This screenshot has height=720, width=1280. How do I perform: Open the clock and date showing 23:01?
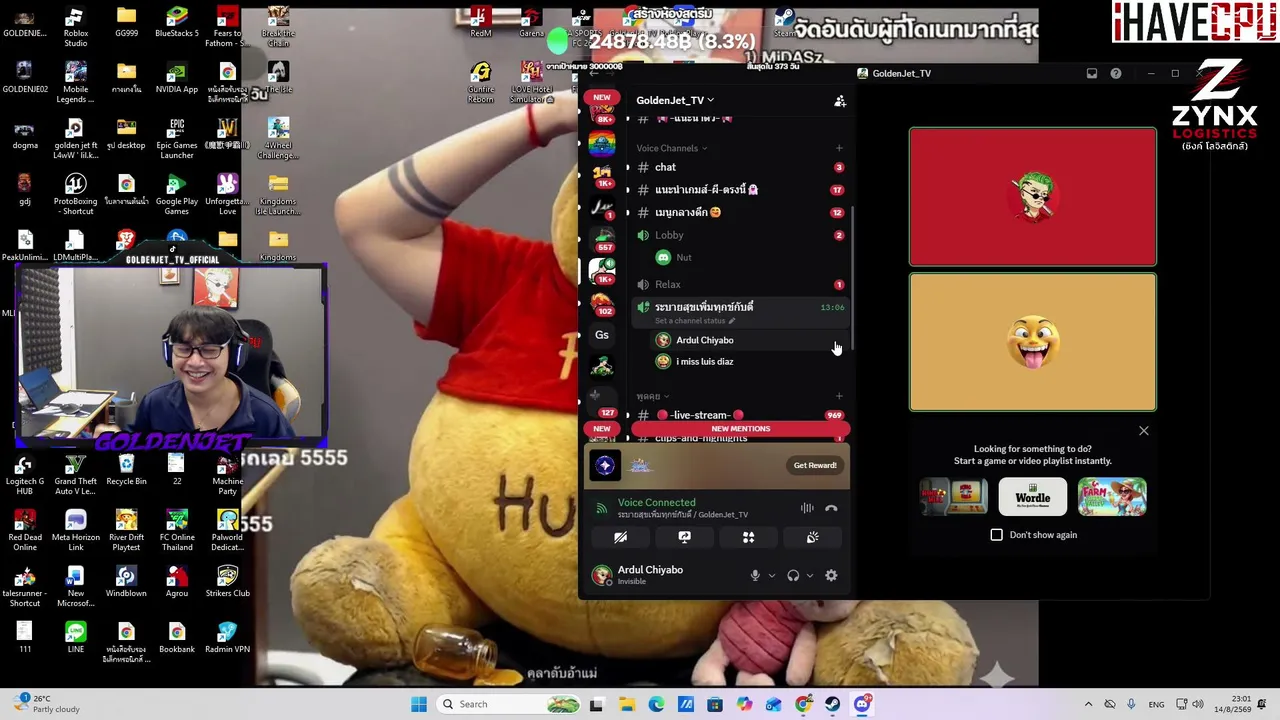1235,704
